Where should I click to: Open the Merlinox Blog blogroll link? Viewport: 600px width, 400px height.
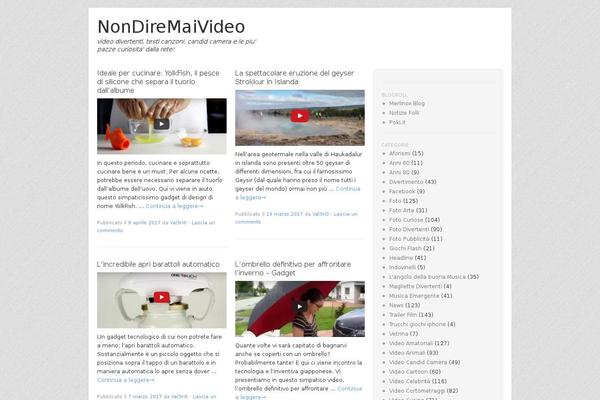[x=407, y=103]
